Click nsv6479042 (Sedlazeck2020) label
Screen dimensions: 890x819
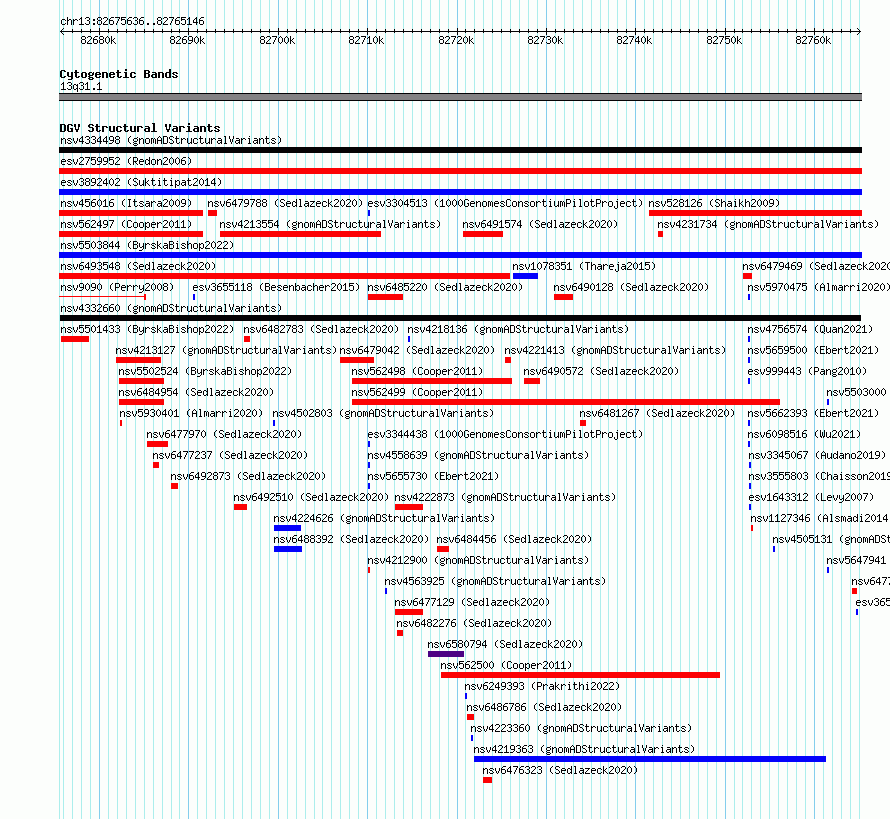point(417,350)
